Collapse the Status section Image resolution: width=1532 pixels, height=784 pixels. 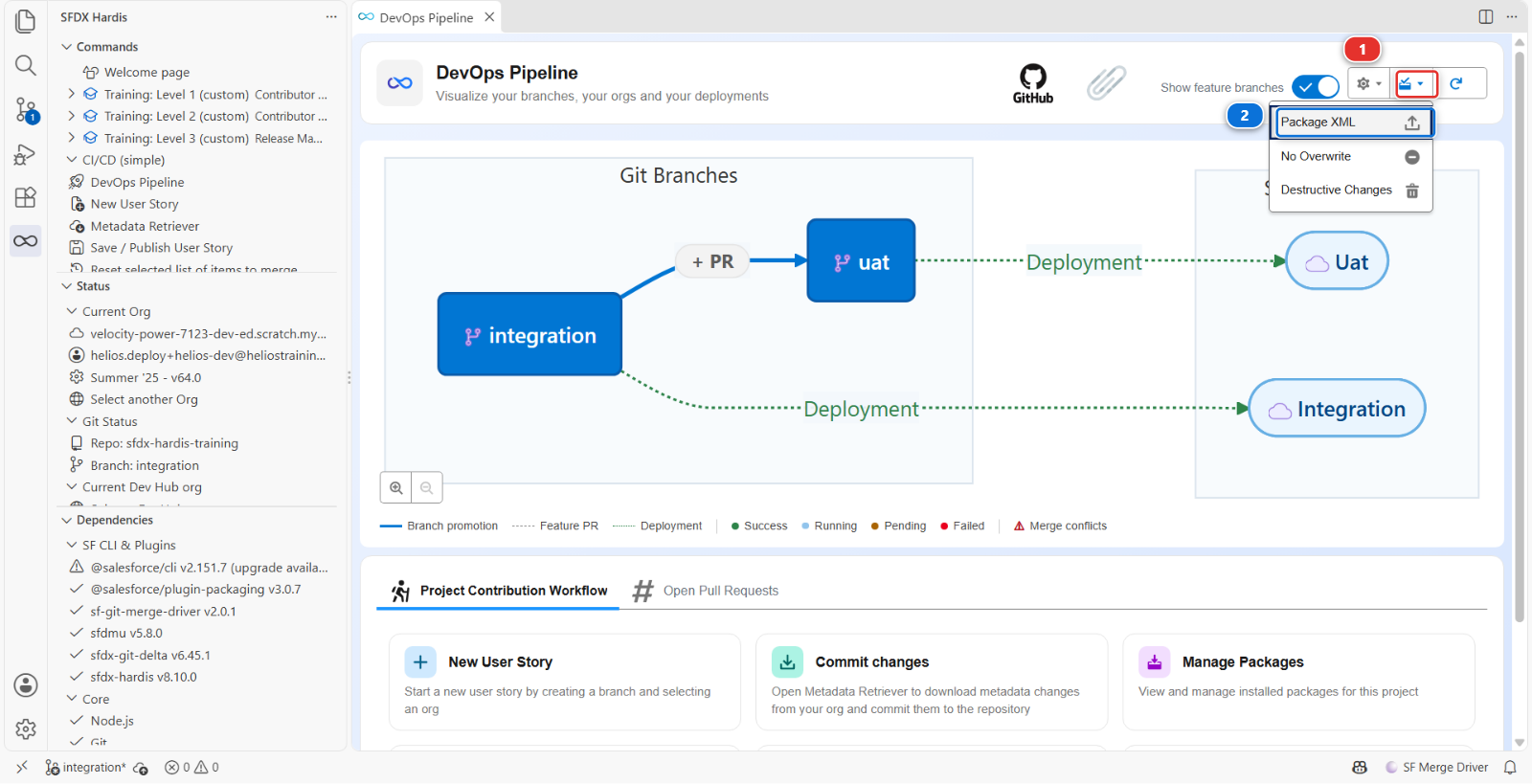(x=67, y=286)
